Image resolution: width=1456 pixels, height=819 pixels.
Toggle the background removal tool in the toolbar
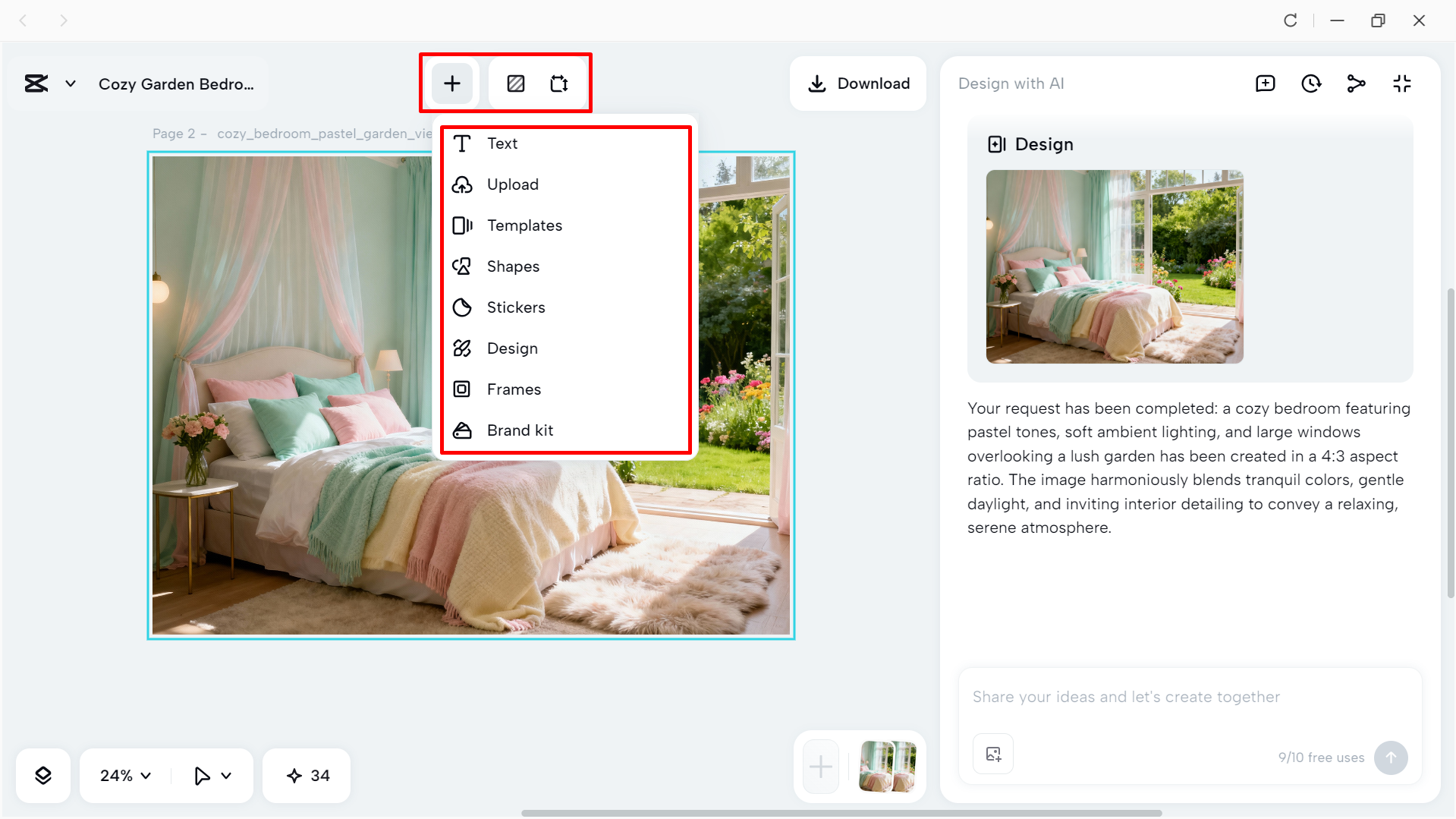pos(516,83)
